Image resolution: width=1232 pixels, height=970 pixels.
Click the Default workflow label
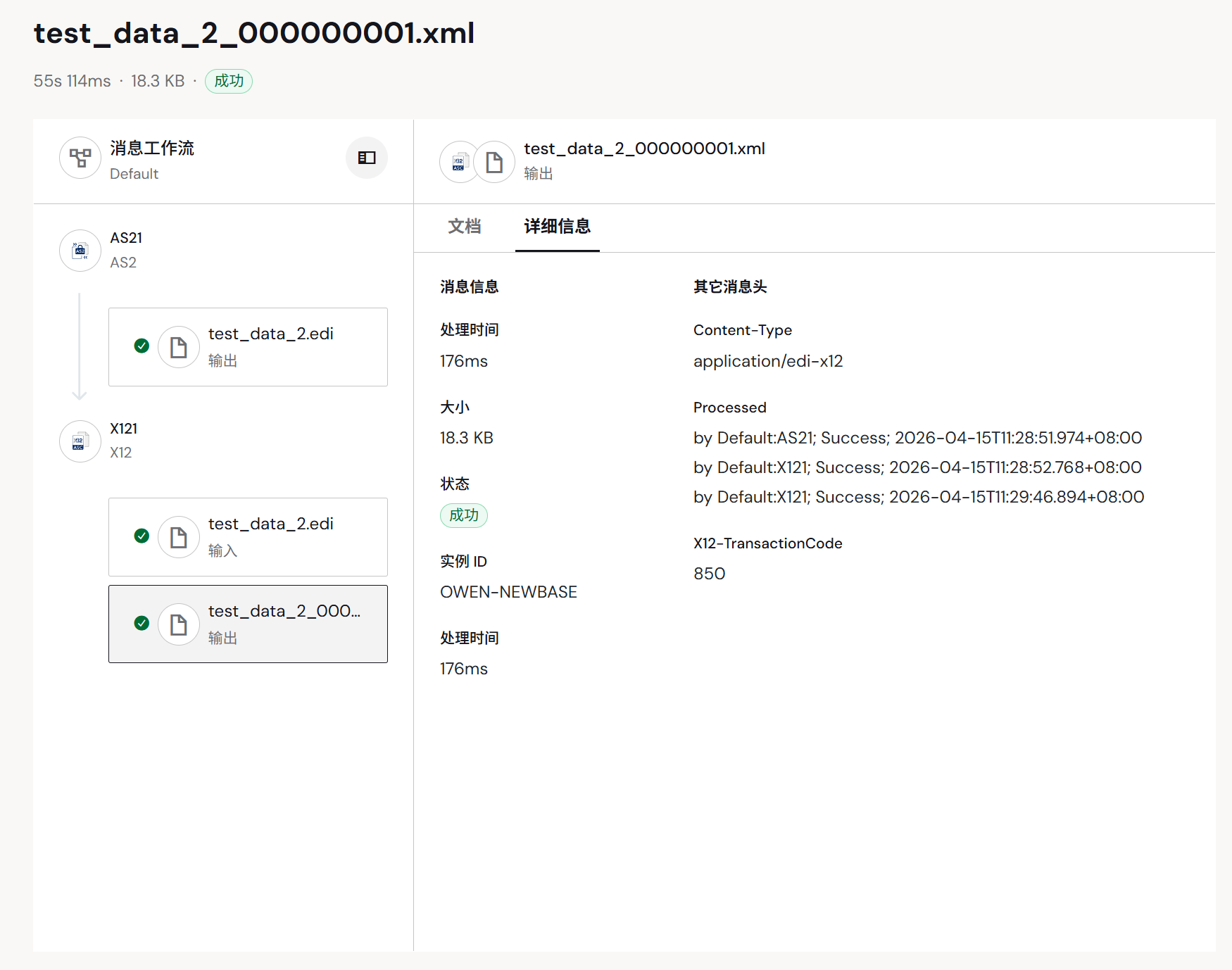[x=134, y=174]
